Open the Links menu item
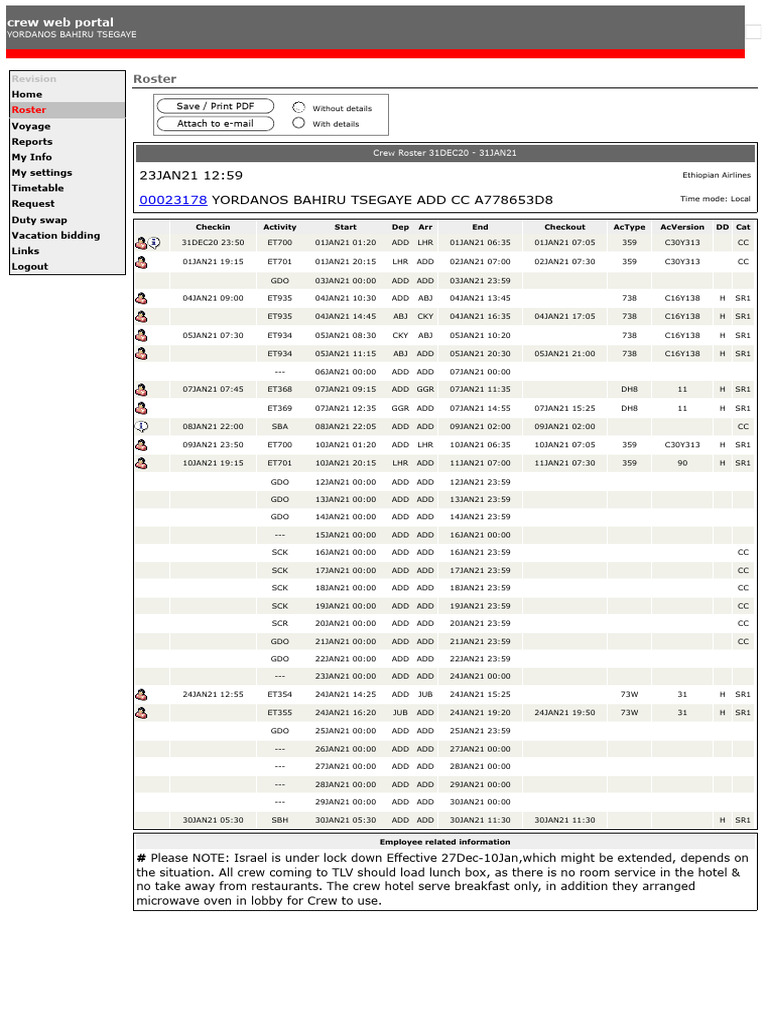 coord(25,251)
